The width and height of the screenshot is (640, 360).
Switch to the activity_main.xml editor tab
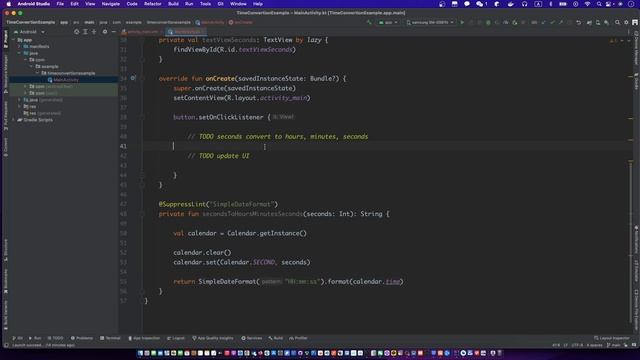coord(142,31)
